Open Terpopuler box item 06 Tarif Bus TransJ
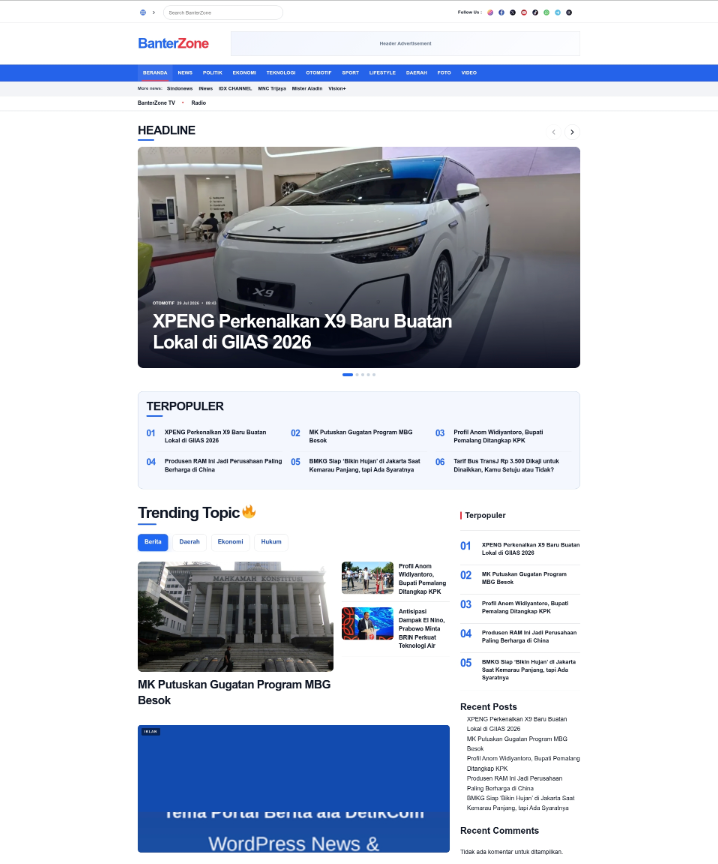The width and height of the screenshot is (718, 864). (x=506, y=466)
